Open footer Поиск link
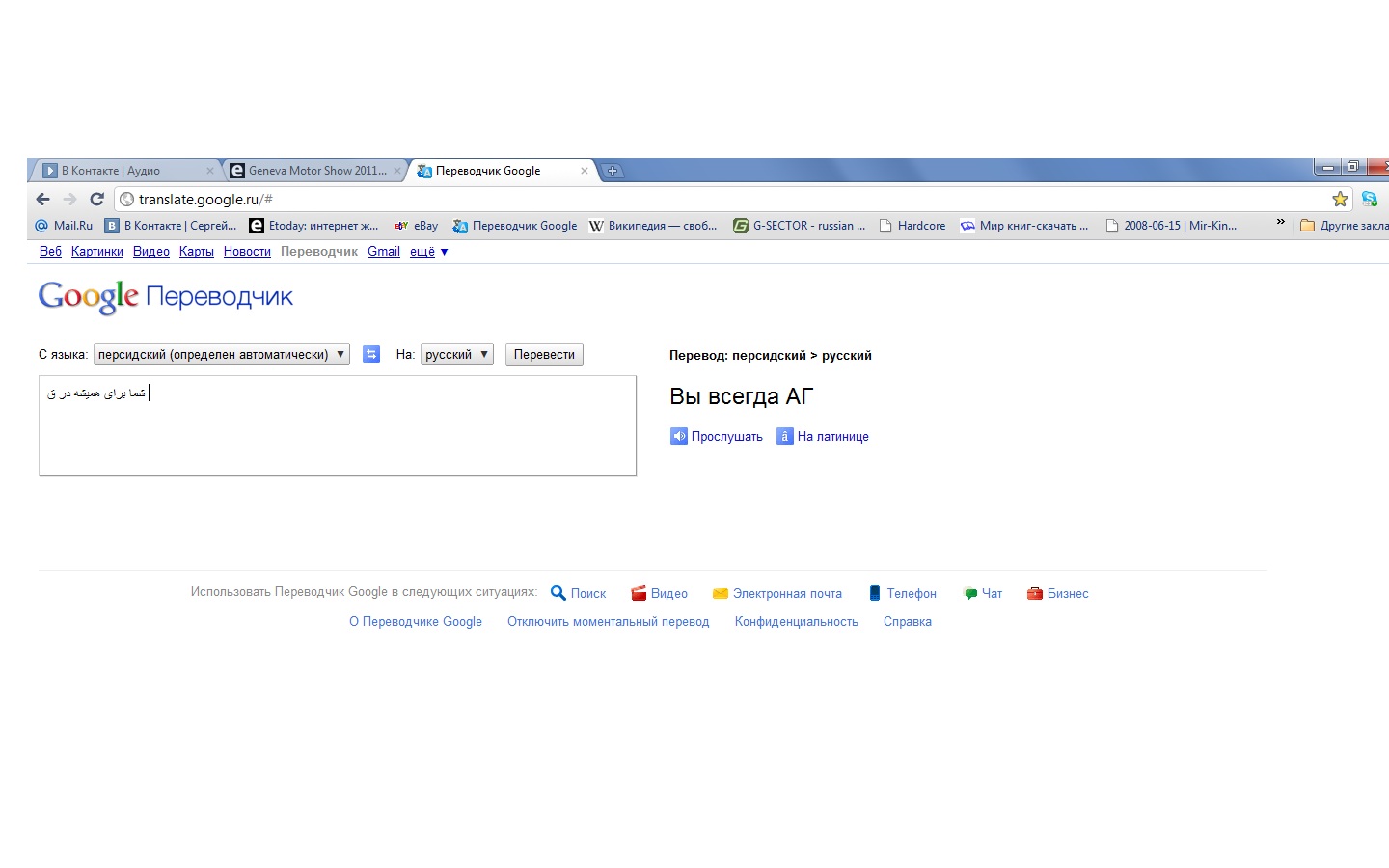This screenshot has width=1389, height=868. pyautogui.click(x=578, y=593)
